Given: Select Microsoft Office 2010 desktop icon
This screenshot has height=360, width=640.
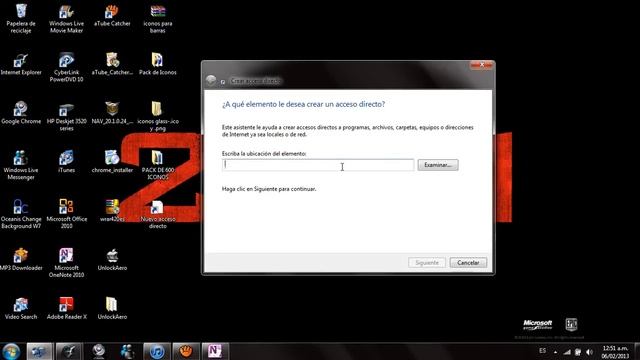Looking at the screenshot, I should tap(66, 214).
